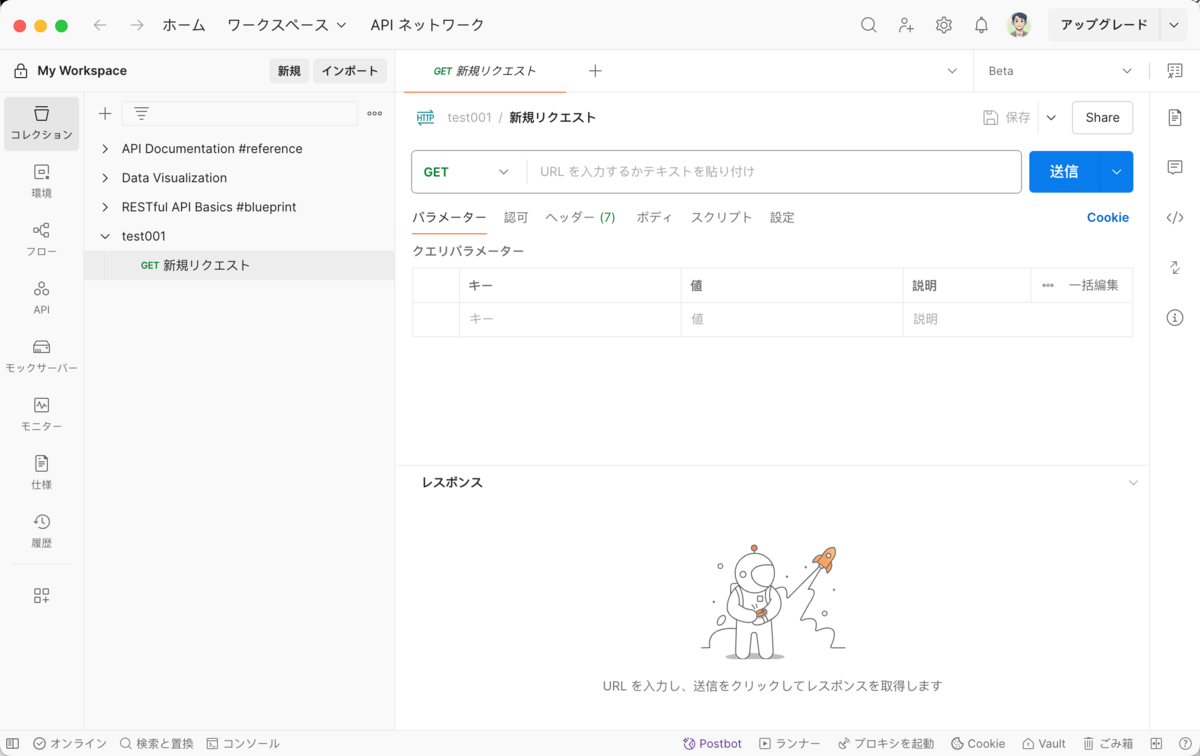This screenshot has width=1200, height=756.
Task: Open the code snippet icon in the right sidebar
Action: coord(1175,218)
